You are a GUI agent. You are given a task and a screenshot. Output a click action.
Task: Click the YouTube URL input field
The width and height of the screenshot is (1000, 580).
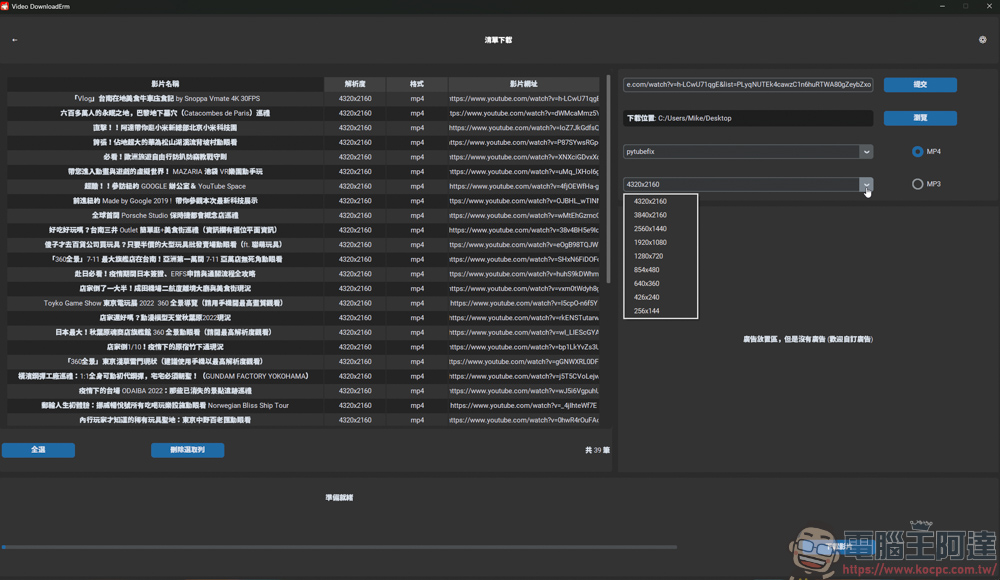747,84
